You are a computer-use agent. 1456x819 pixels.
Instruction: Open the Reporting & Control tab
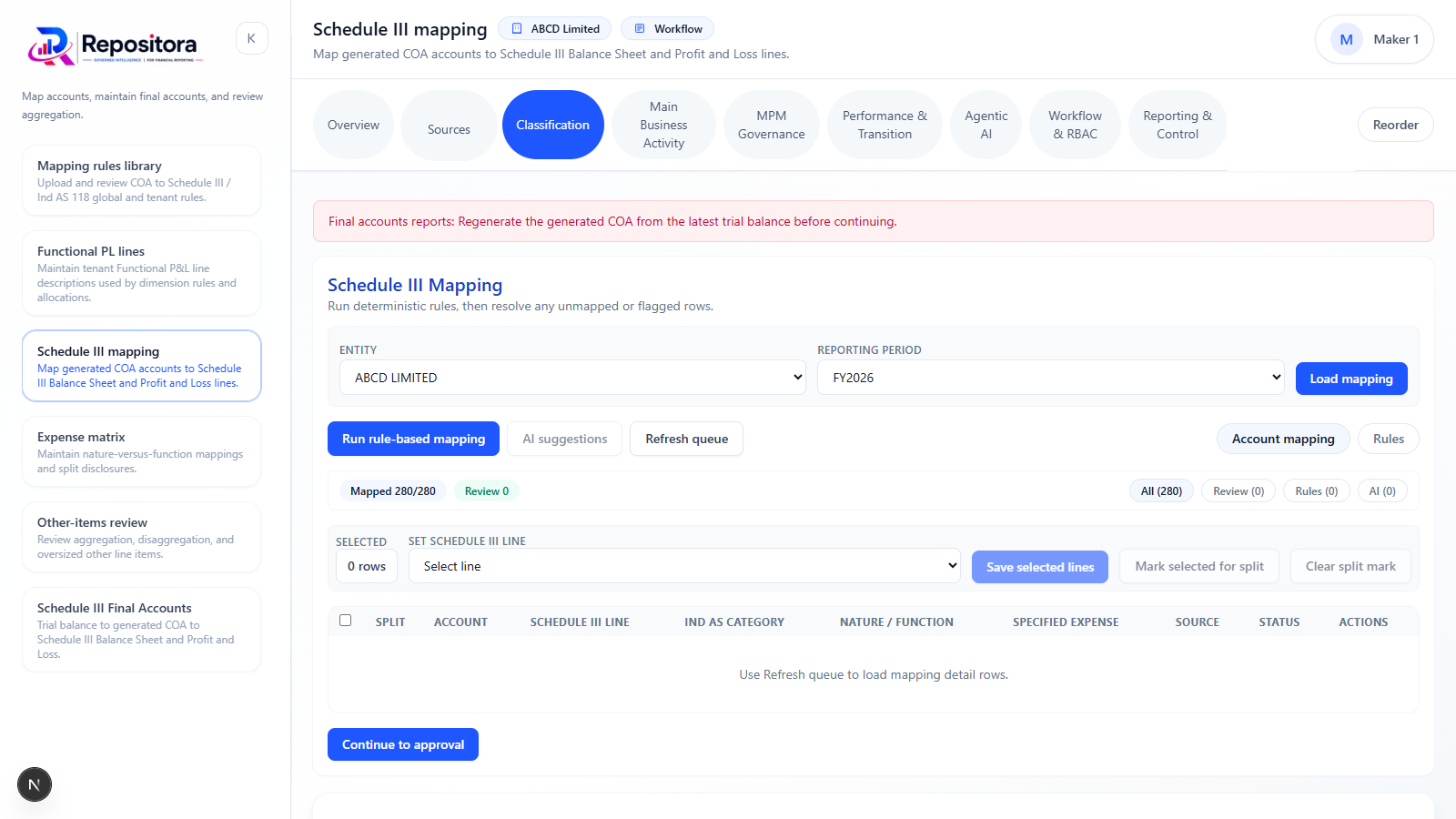click(x=1178, y=125)
